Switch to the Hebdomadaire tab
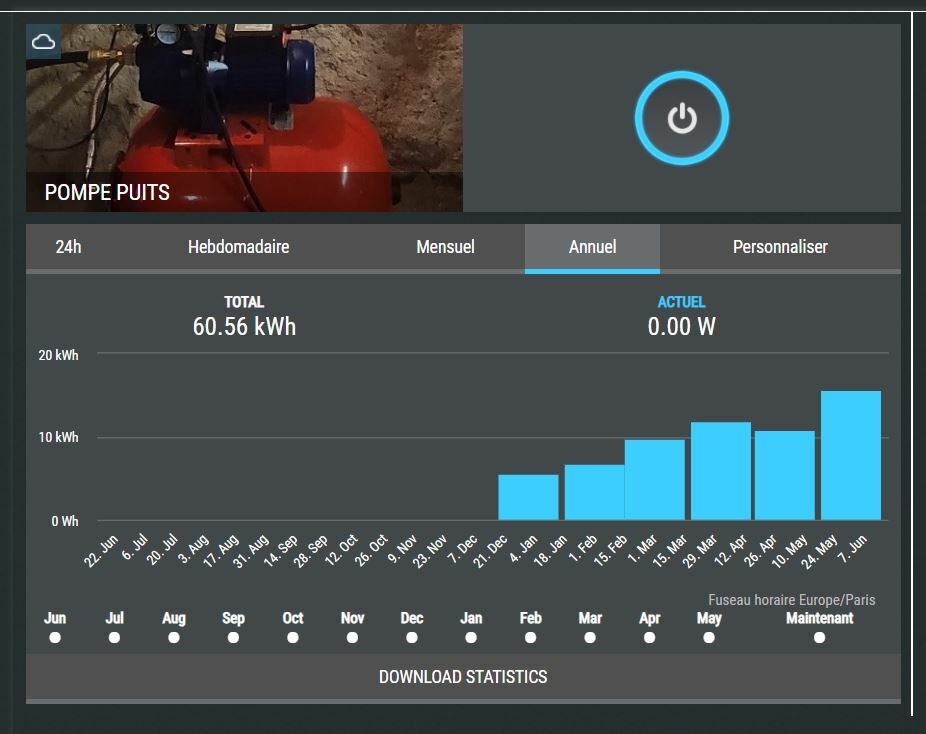The height and width of the screenshot is (734, 926). [239, 247]
